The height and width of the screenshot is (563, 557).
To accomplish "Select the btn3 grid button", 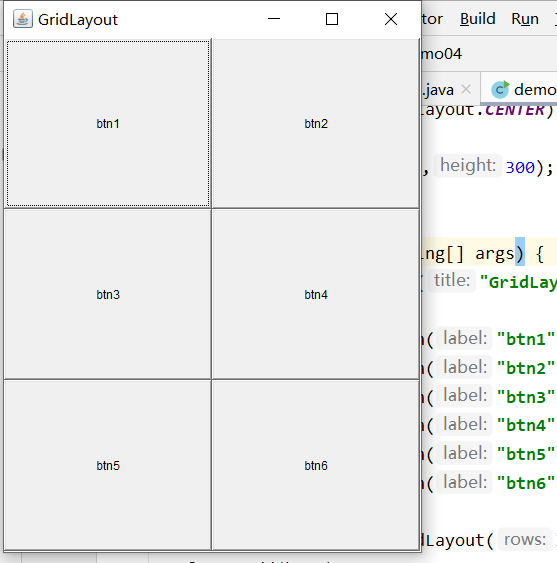I will (108, 294).
